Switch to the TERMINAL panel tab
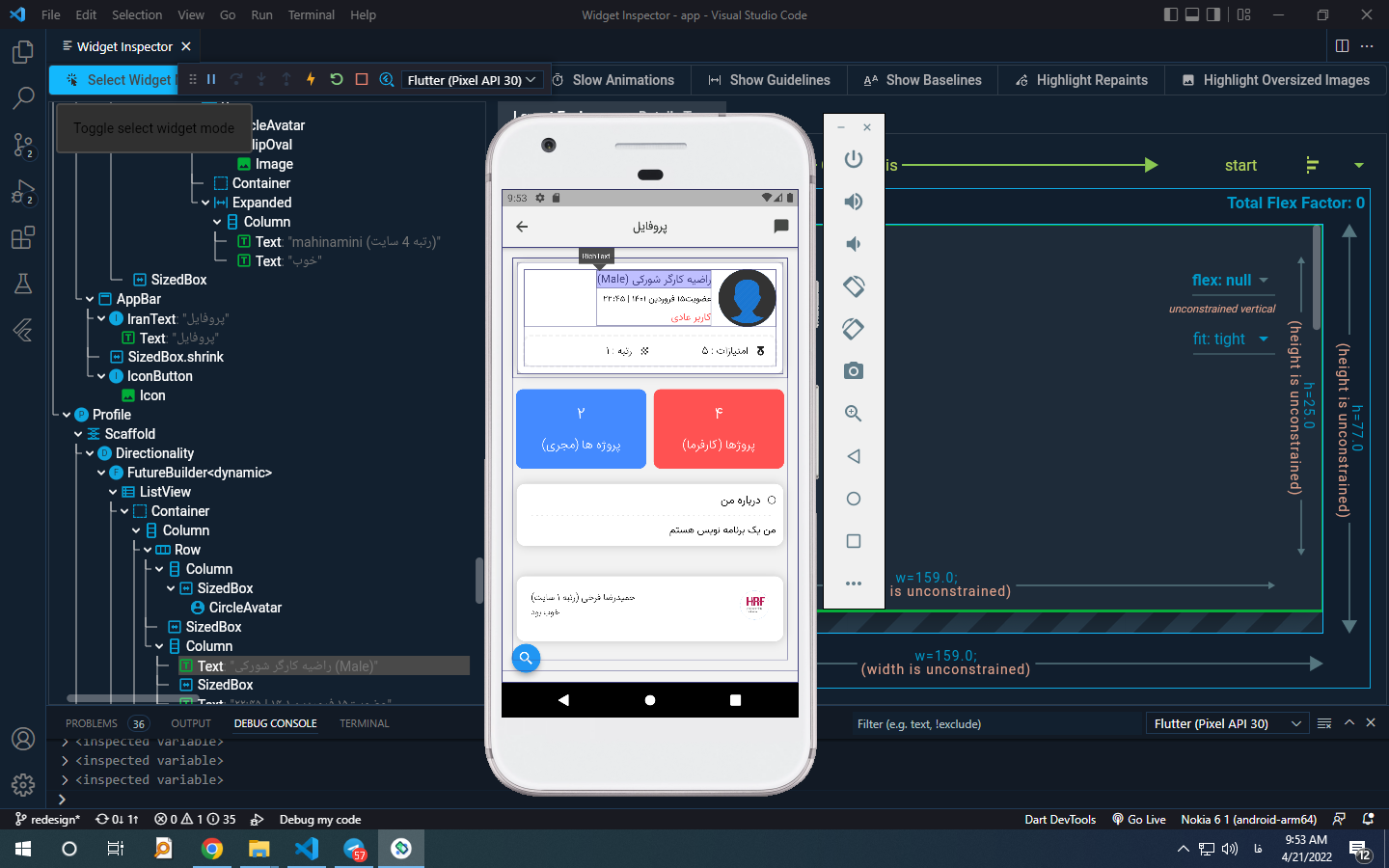Screen dimensions: 1389x868 365,723
